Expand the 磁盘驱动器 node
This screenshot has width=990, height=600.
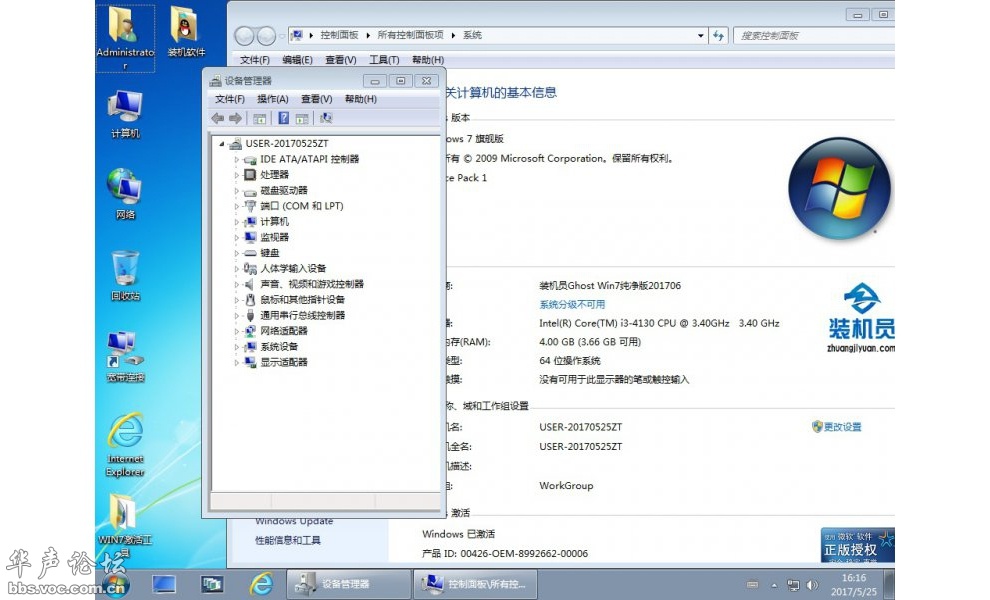237,191
